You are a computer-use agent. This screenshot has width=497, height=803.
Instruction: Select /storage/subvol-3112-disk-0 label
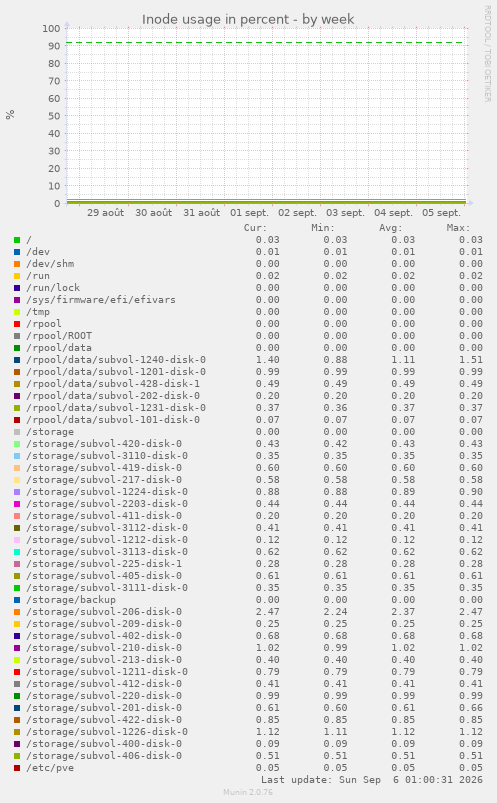107,528
